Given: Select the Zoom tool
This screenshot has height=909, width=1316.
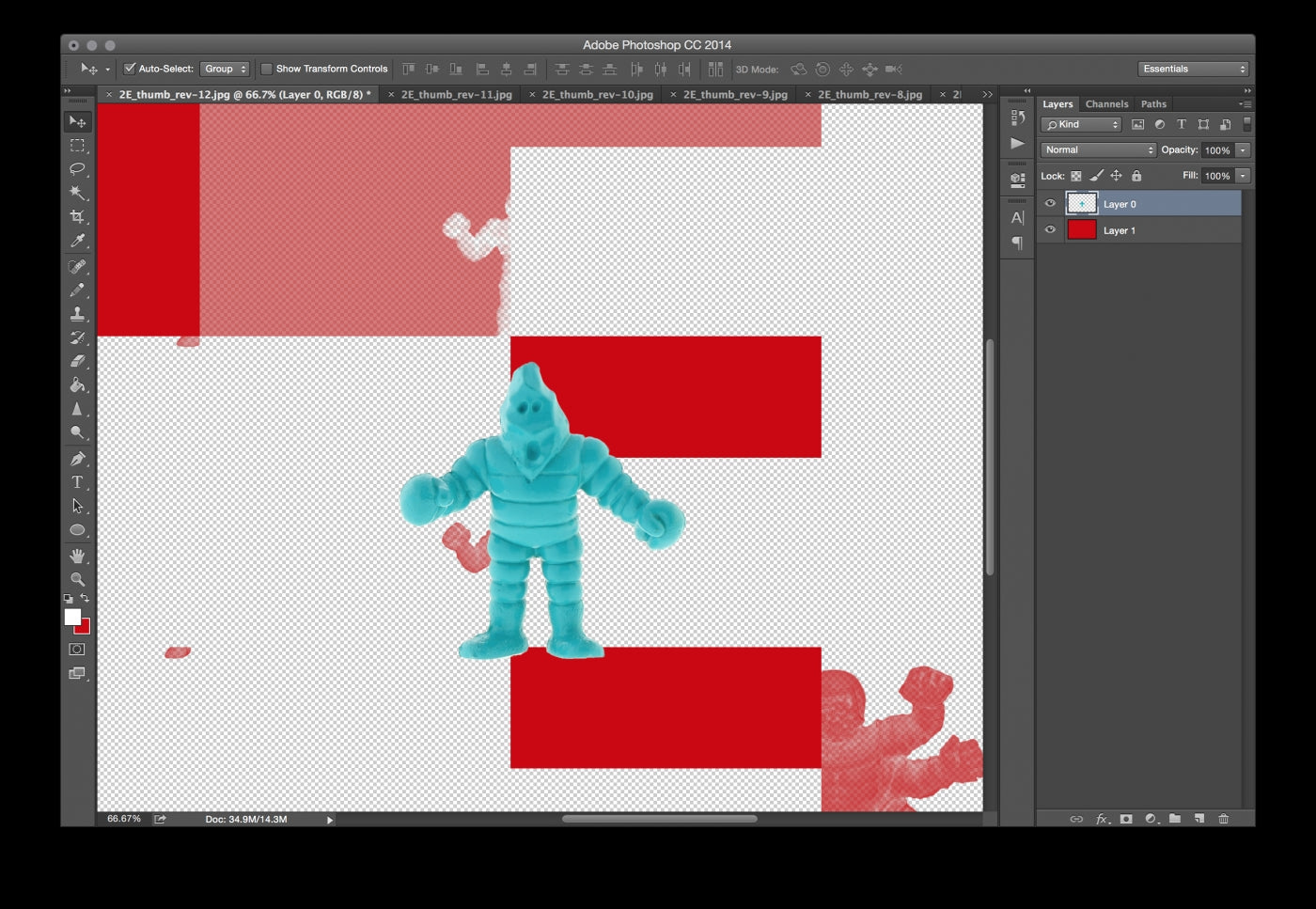Looking at the screenshot, I should click(x=77, y=579).
